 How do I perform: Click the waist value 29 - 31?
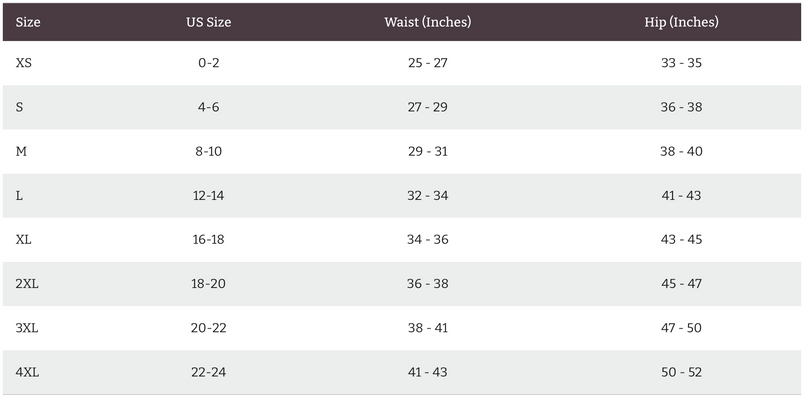pos(428,151)
